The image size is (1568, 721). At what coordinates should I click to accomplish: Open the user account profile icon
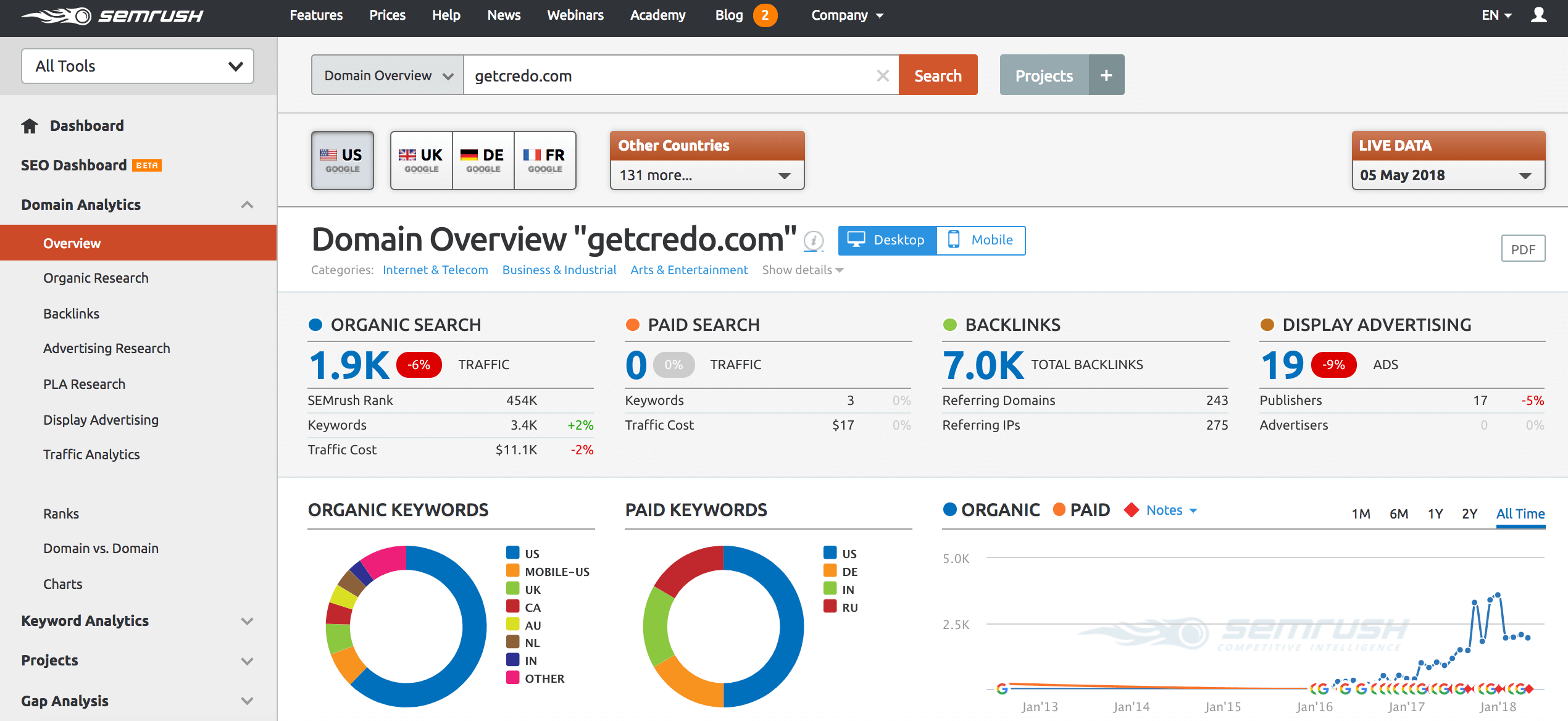(x=1538, y=15)
